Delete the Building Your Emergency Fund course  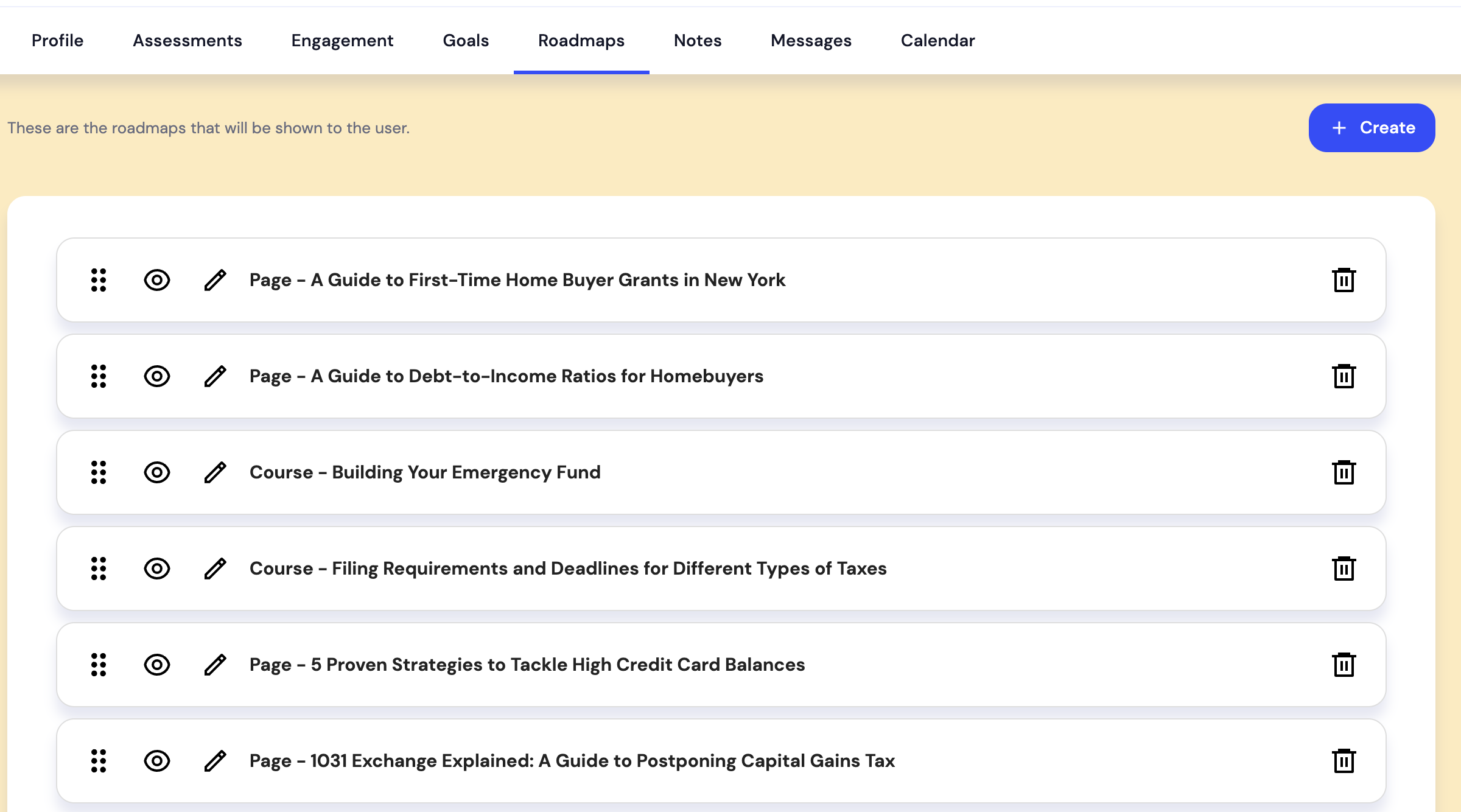[x=1343, y=472]
